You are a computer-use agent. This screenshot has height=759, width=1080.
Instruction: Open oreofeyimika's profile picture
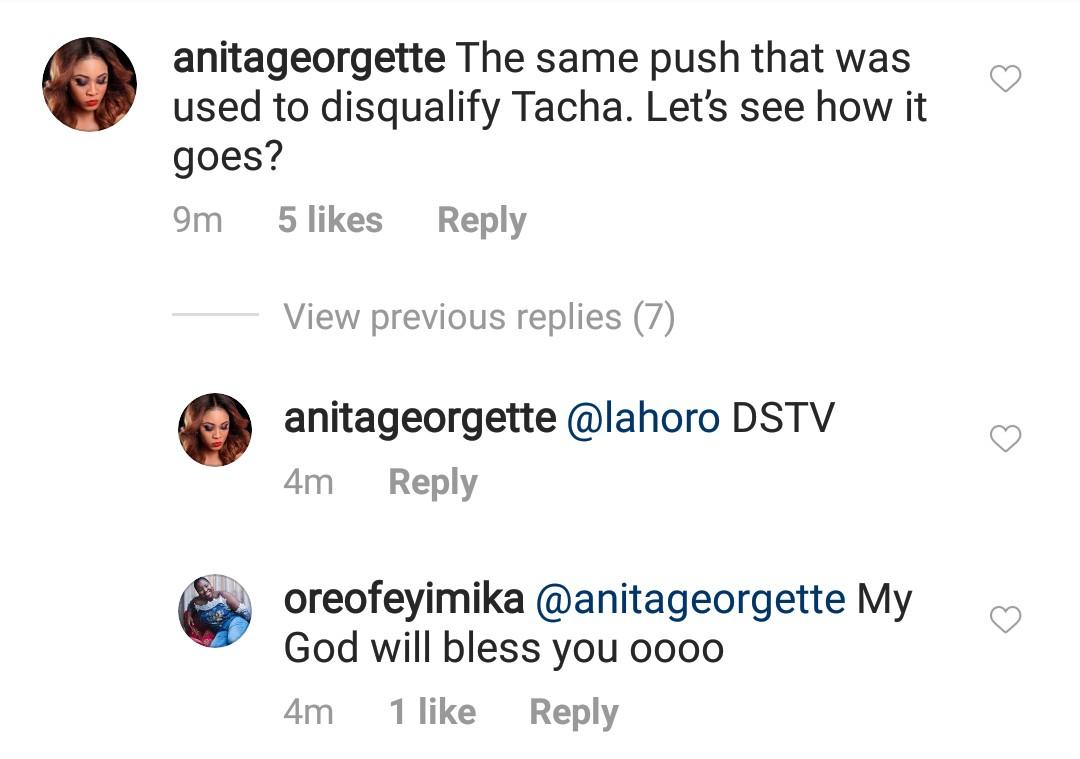coord(215,611)
